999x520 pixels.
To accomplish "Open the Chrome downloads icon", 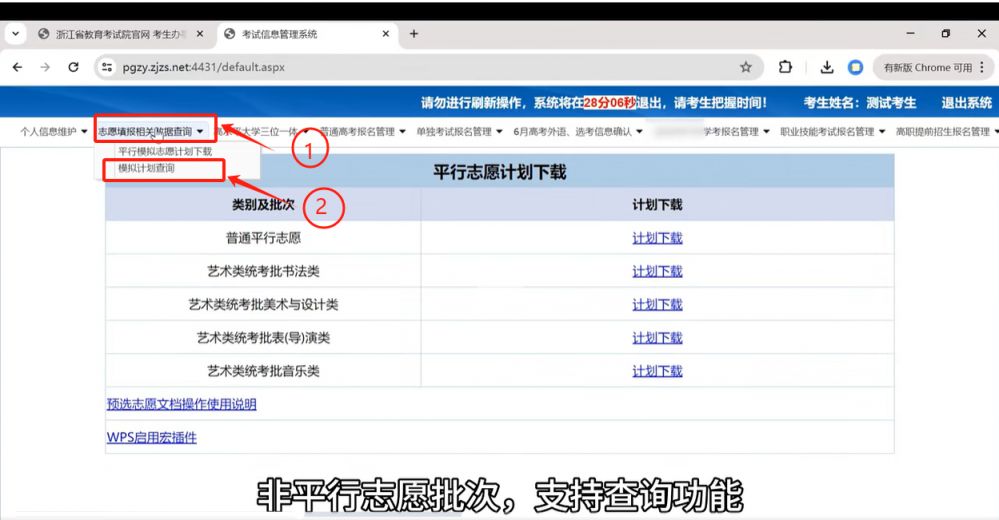I will point(827,67).
